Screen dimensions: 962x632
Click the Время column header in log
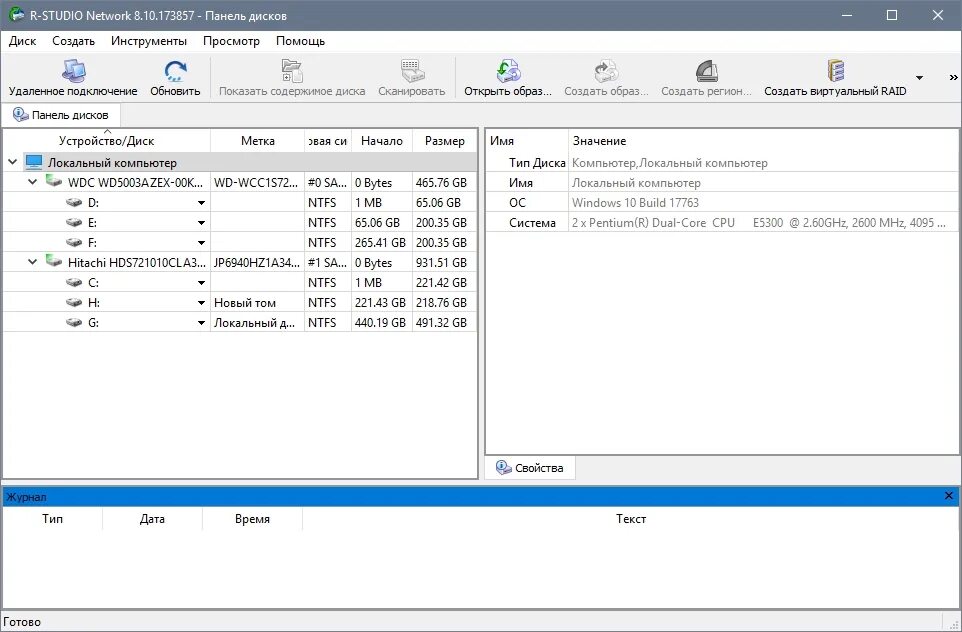coord(252,519)
